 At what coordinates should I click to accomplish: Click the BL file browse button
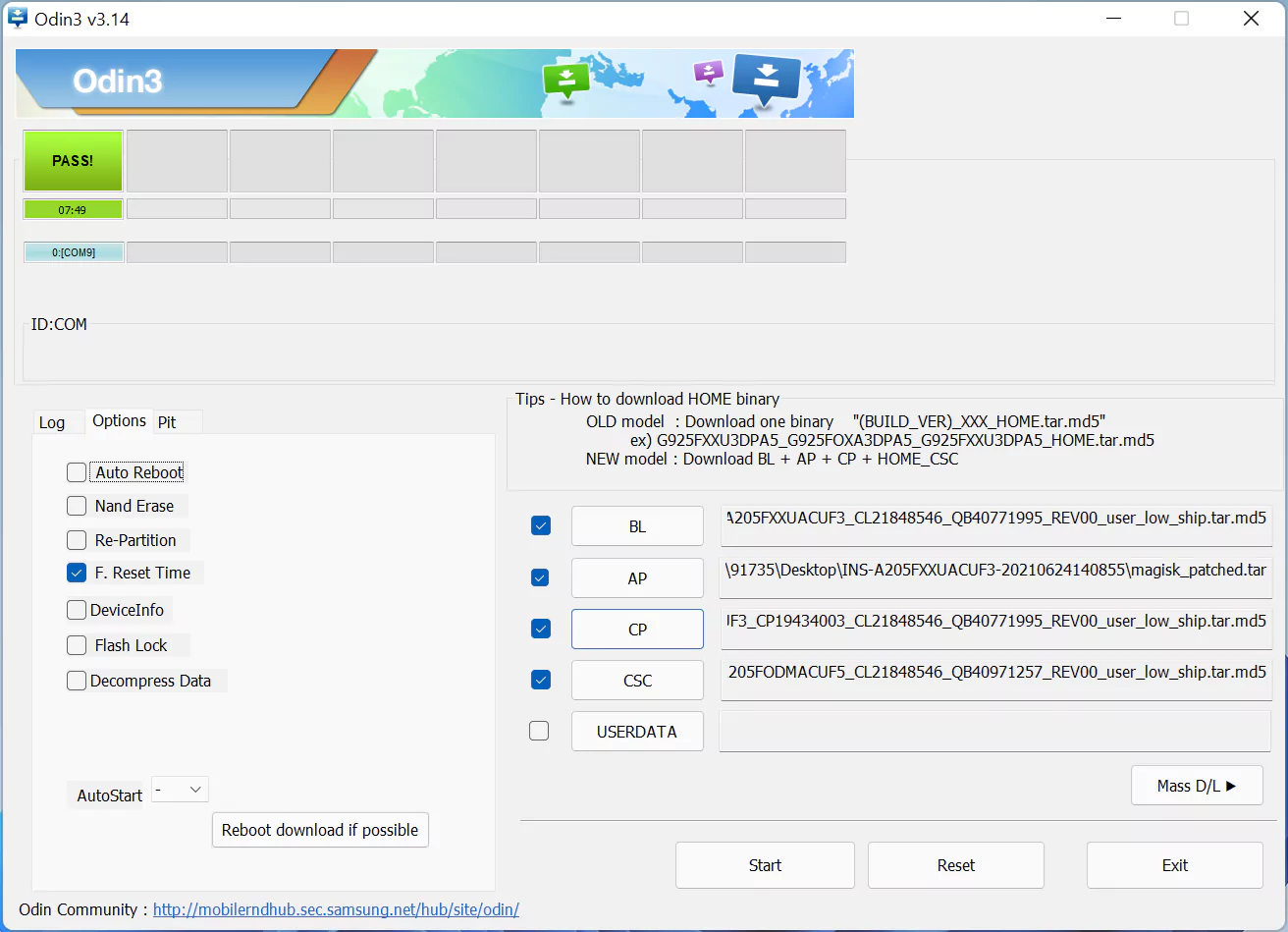pos(637,526)
